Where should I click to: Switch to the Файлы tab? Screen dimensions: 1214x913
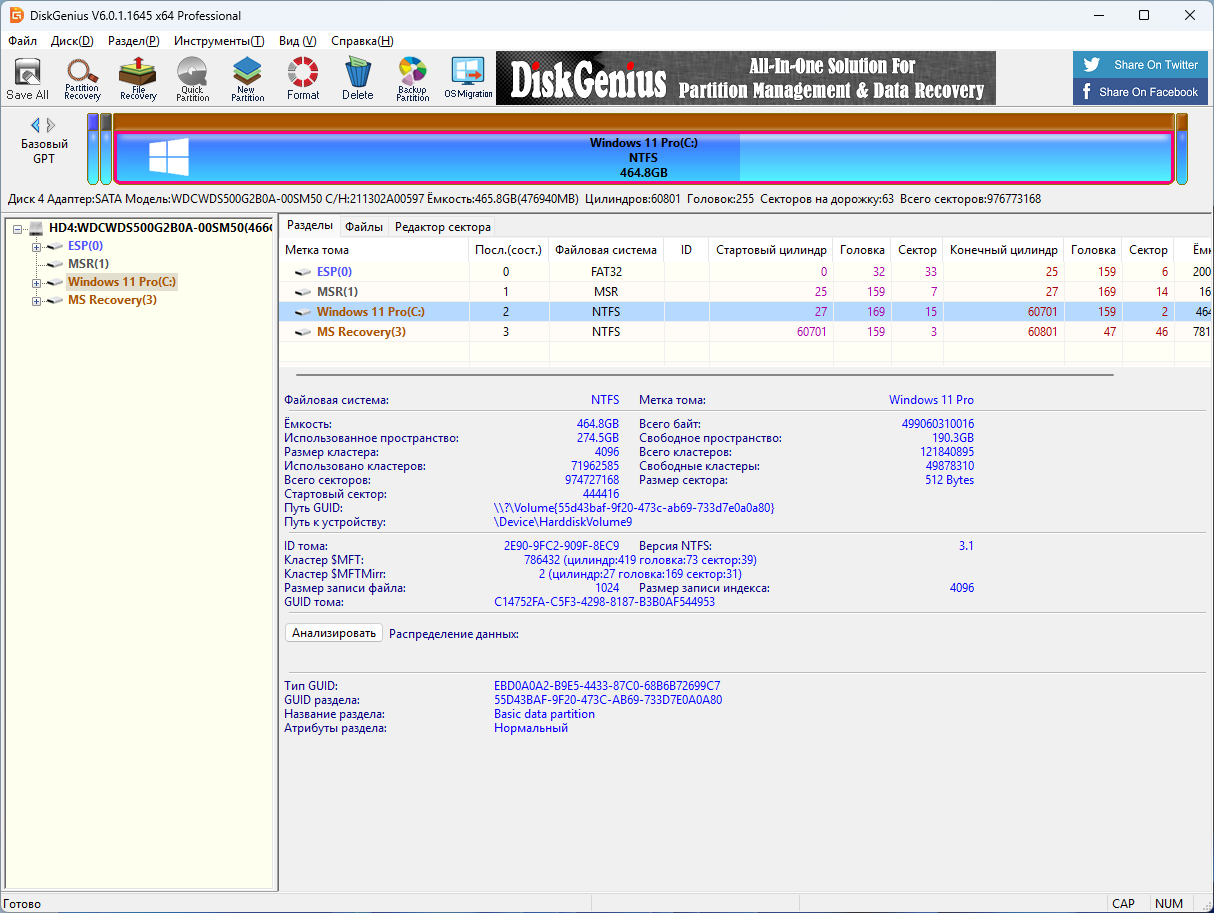point(364,227)
